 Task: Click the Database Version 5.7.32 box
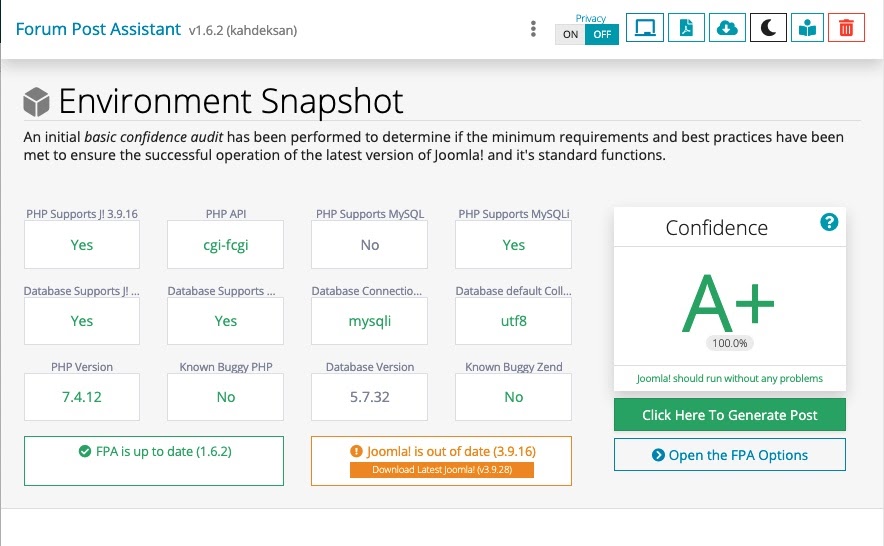coord(370,397)
